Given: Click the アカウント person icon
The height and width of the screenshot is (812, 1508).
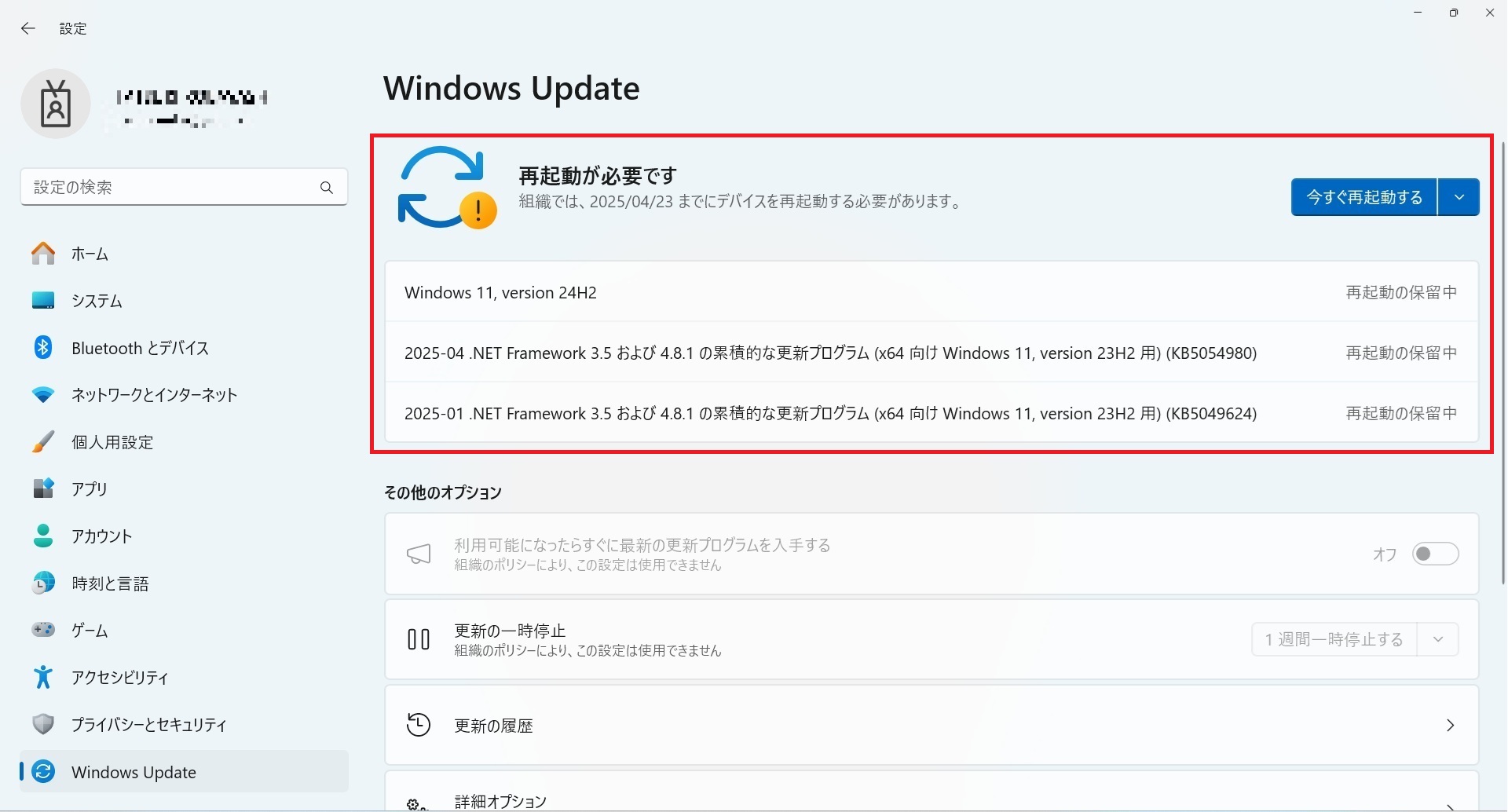Looking at the screenshot, I should [x=43, y=536].
